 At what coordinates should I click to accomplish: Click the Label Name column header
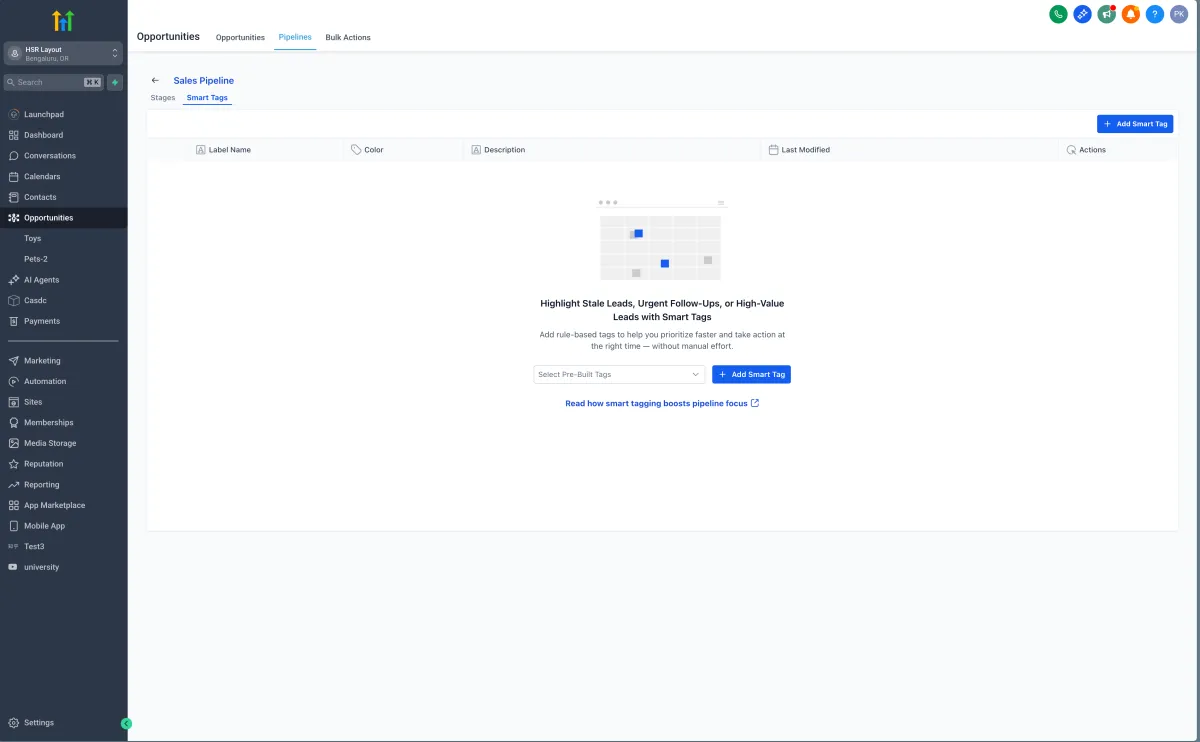tap(224, 150)
